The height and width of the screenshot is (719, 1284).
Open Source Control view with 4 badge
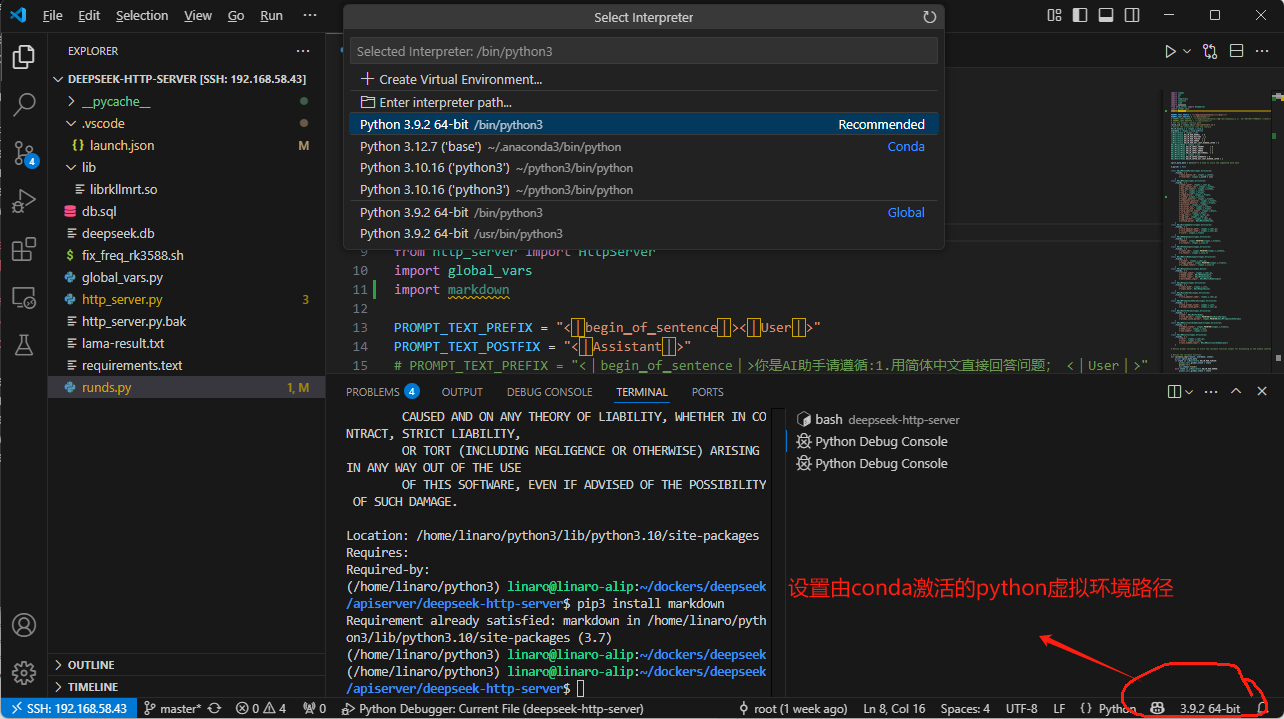point(24,152)
